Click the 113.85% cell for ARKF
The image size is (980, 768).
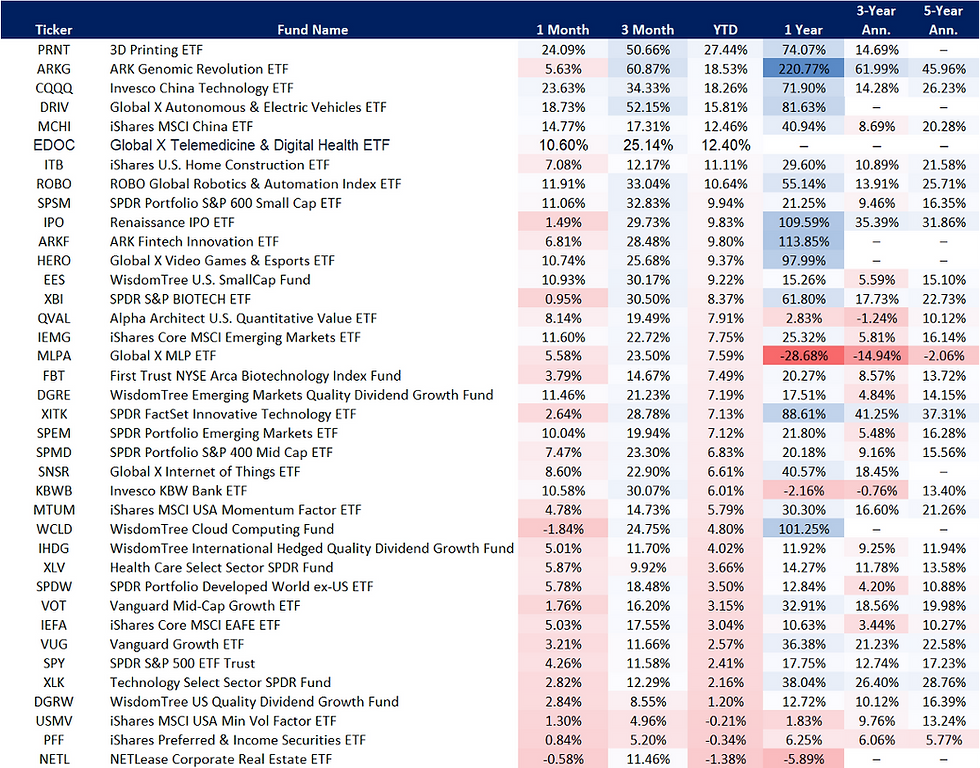[803, 241]
